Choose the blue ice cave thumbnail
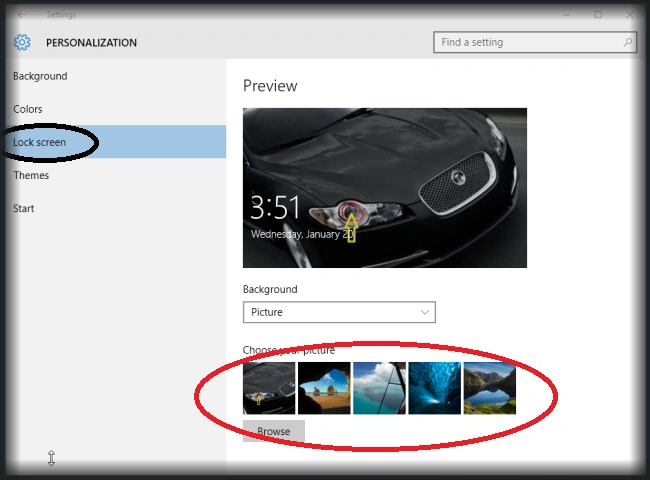 click(x=434, y=388)
